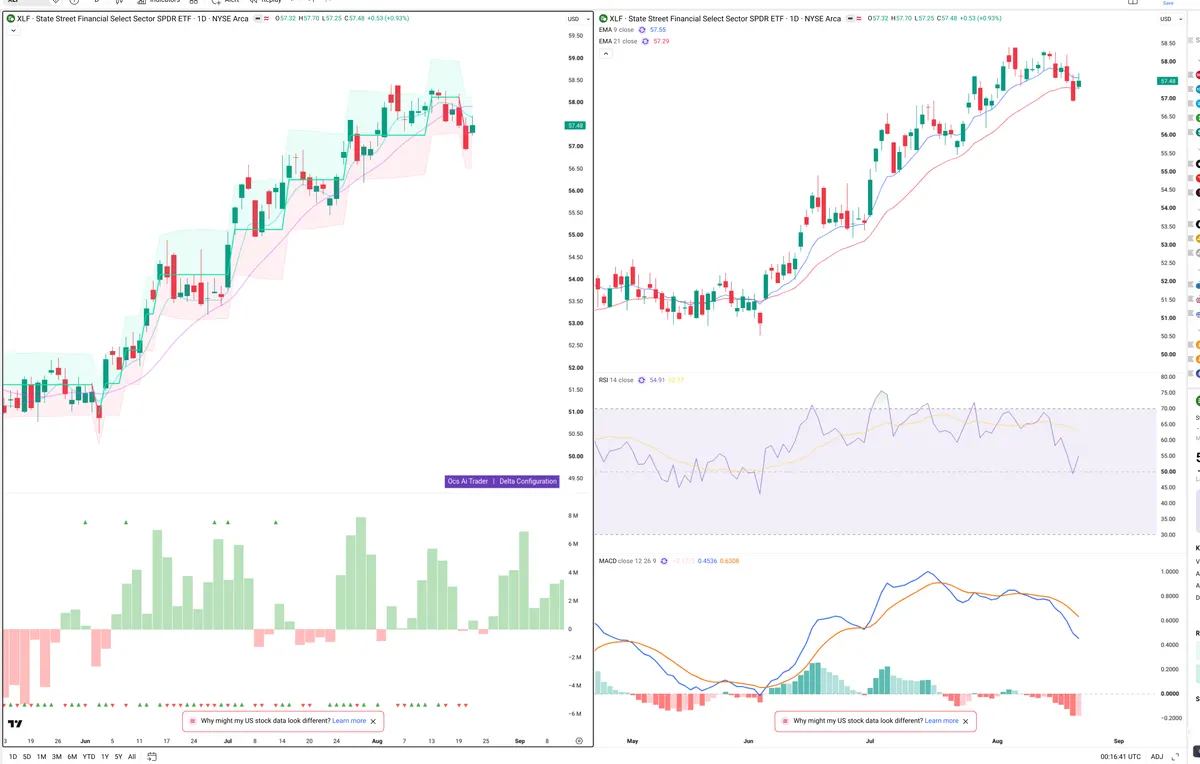Collapse the indicator legend on right chart

(604, 53)
